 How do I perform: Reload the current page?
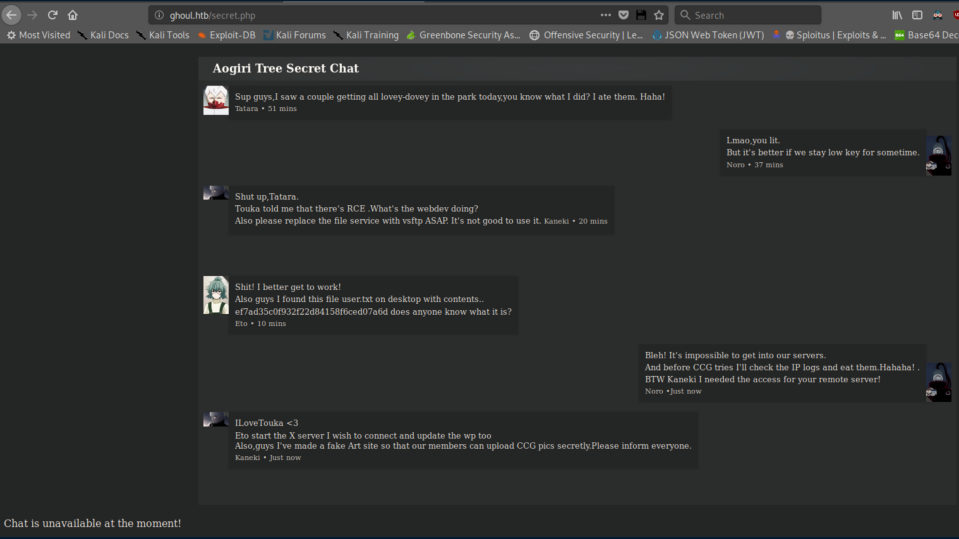(53, 15)
